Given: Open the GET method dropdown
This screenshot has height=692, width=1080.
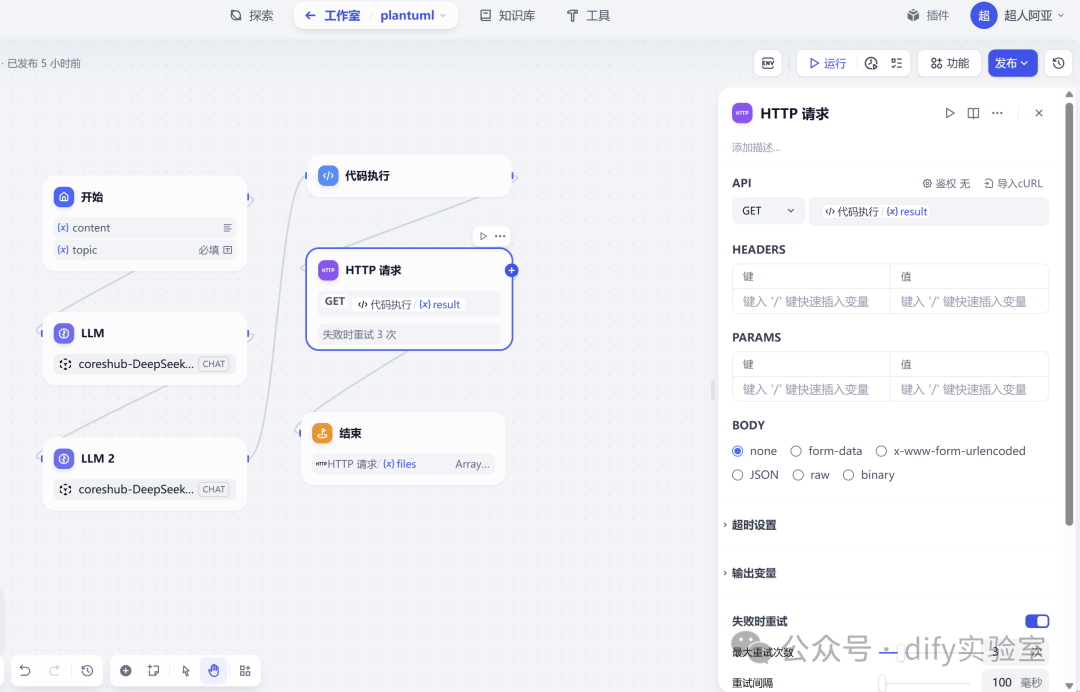Looking at the screenshot, I should (x=768, y=211).
